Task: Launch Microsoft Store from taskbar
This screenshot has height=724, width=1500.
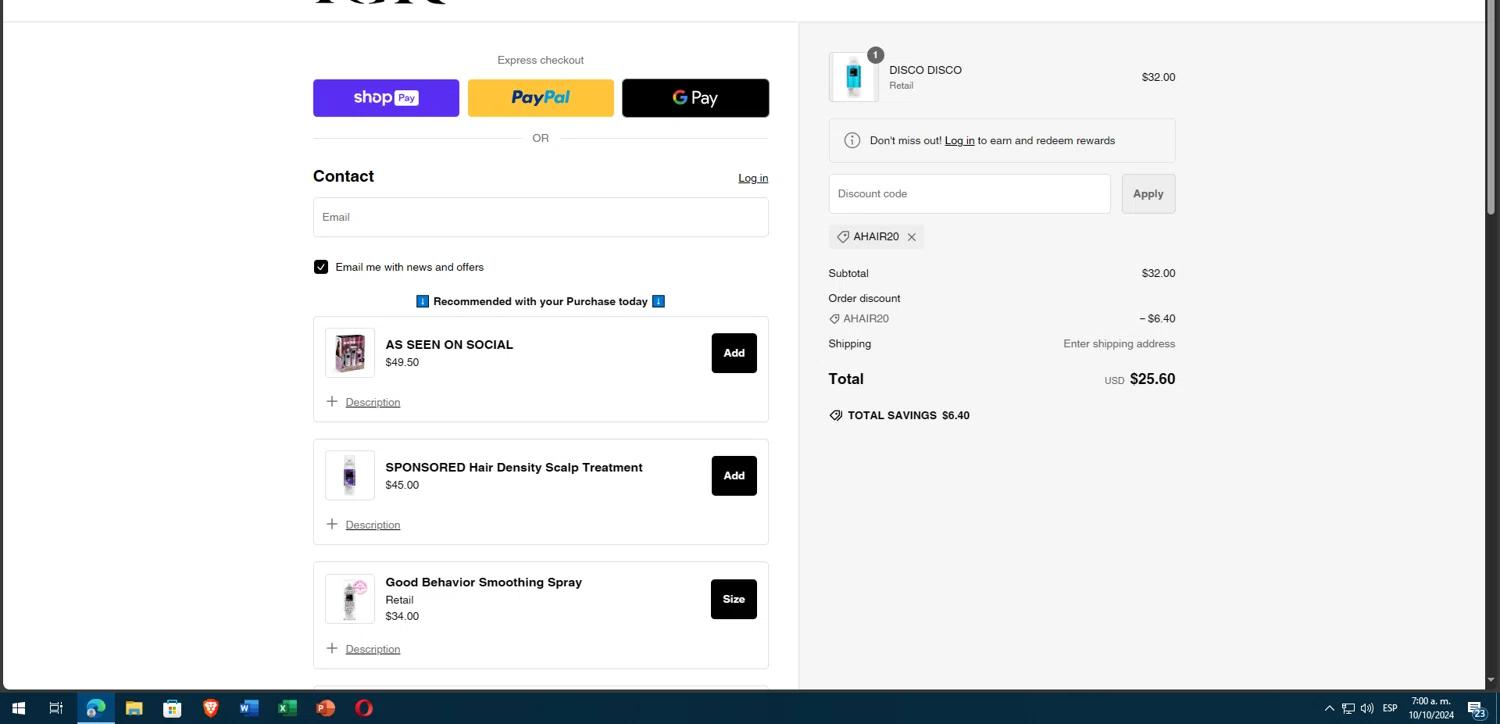Action: pyautogui.click(x=172, y=708)
